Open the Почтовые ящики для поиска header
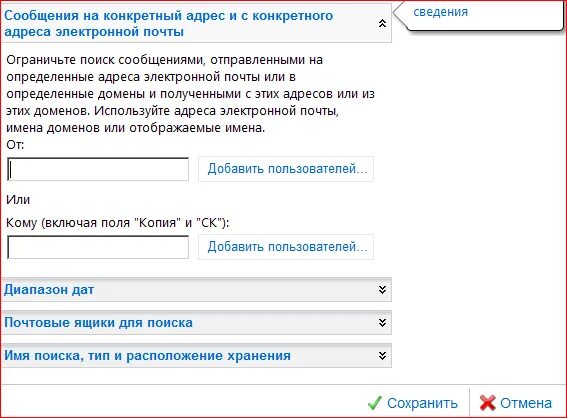Viewport: 567px width, 418px height. (196, 323)
